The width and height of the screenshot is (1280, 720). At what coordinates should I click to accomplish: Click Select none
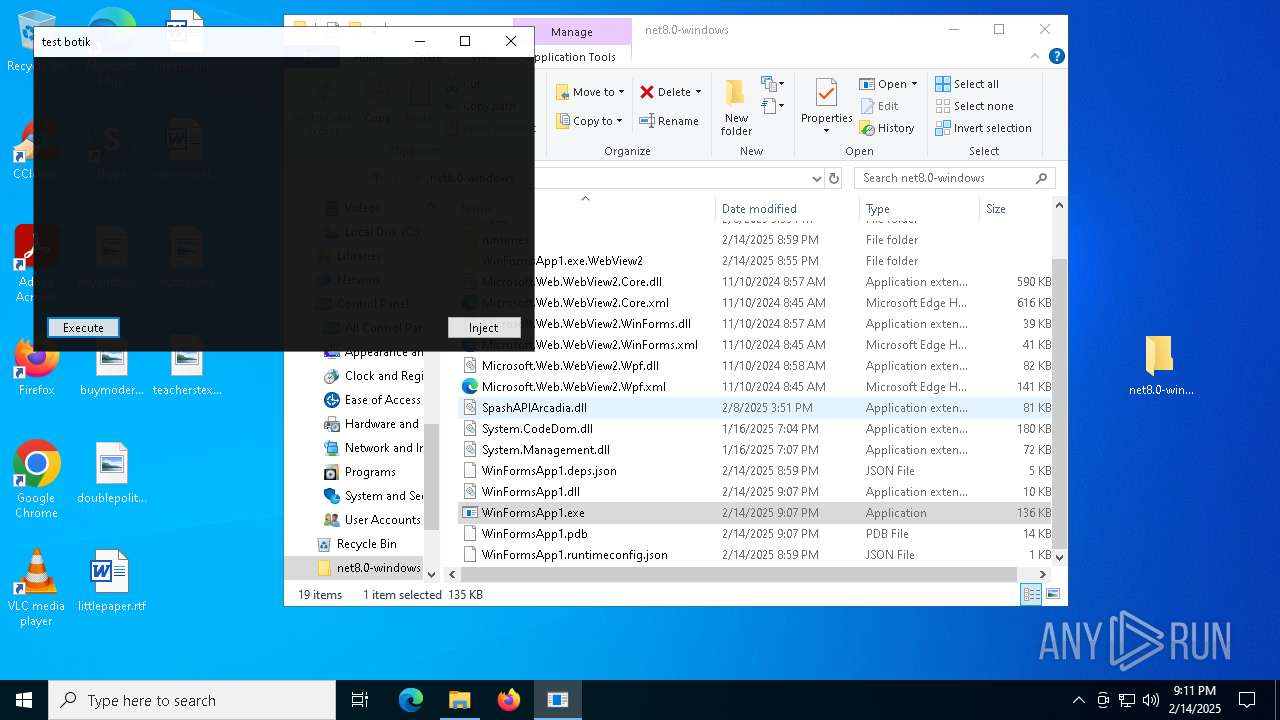pos(975,106)
